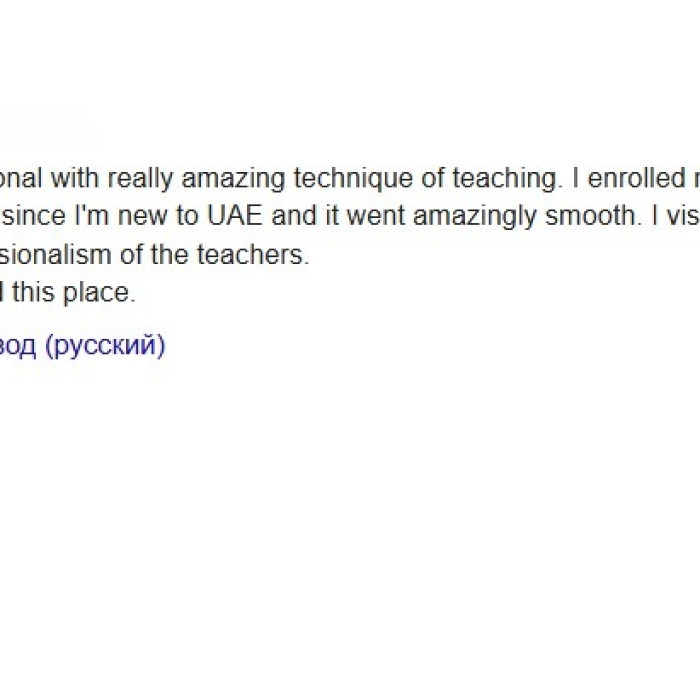This screenshot has height=700, width=700.
Task: Click the word "amazingly" in second line
Action: pyautogui.click(x=474, y=217)
